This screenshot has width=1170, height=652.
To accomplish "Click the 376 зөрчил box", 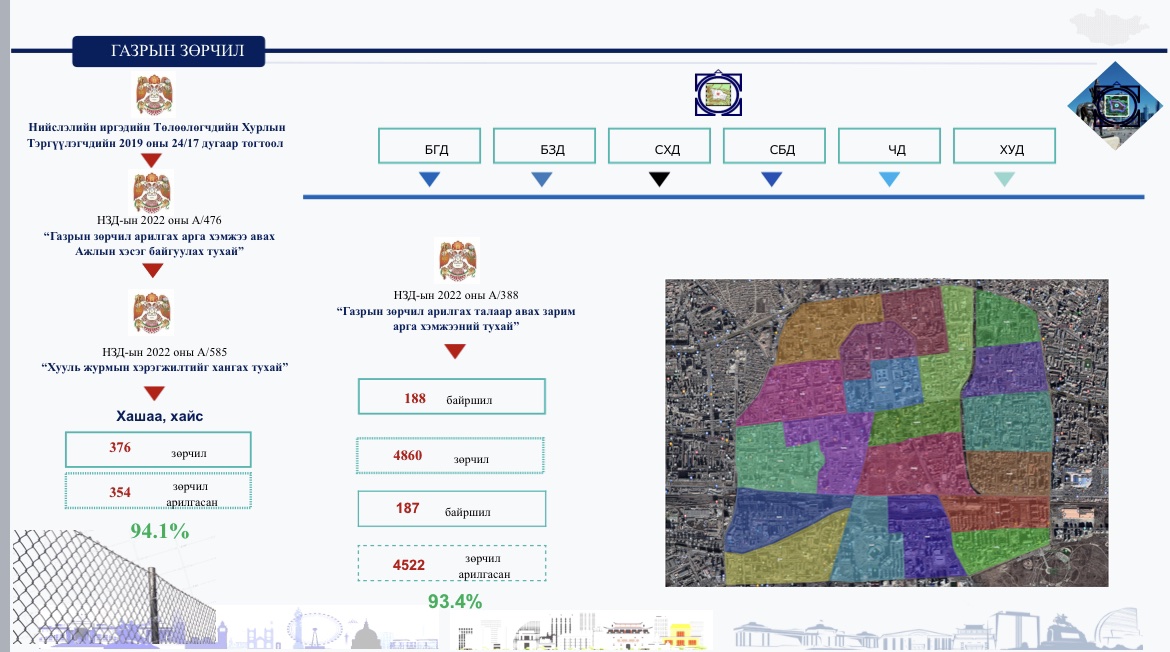I will 157,449.
